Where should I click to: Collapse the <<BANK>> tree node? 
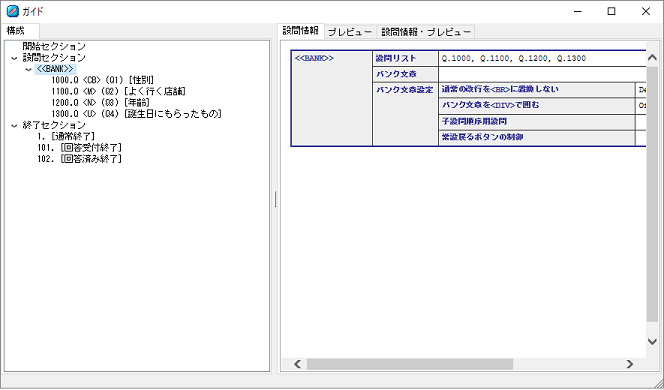28,69
